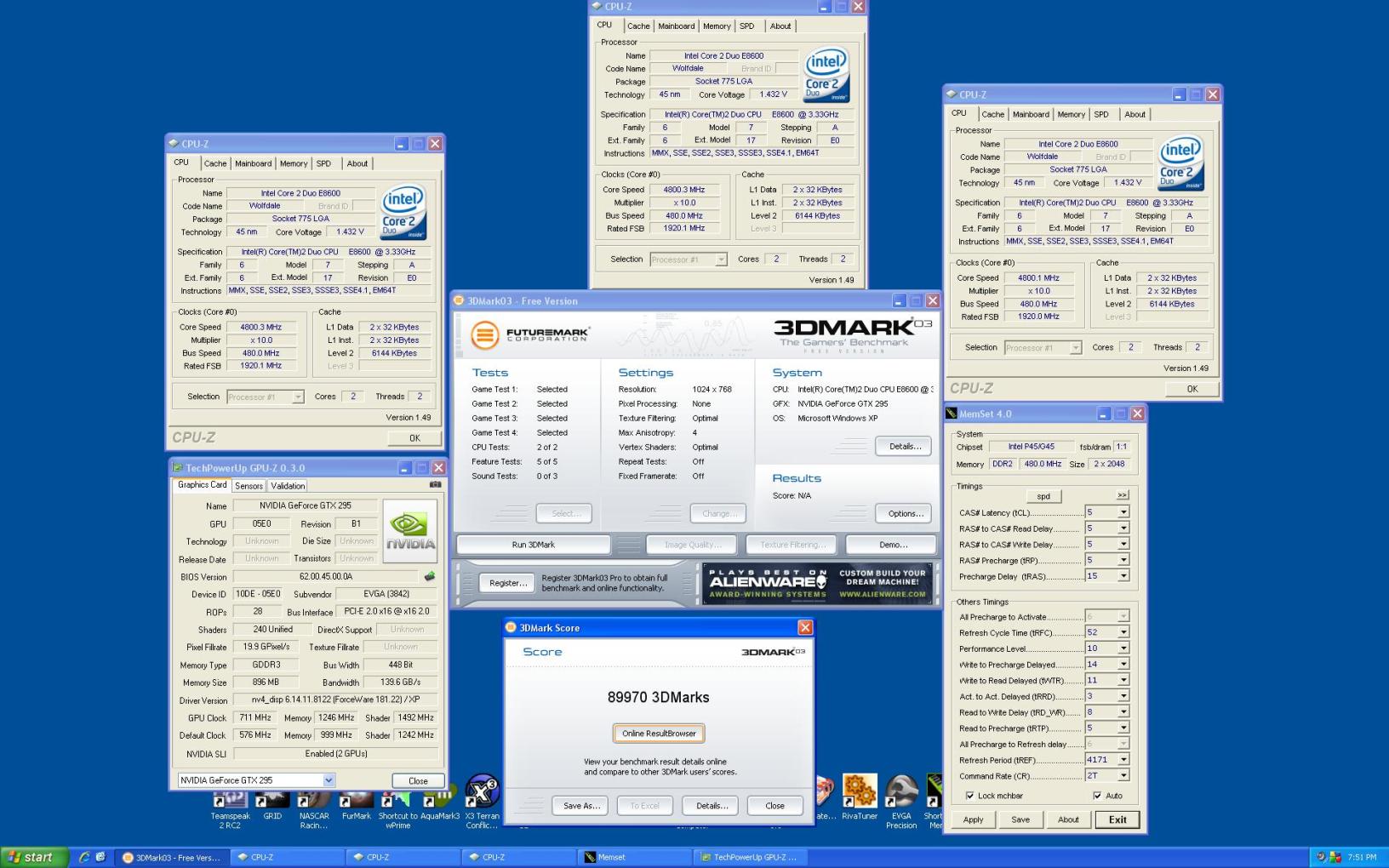Click the GPU-Z camera screenshot icon
The image size is (1389, 868).
[436, 484]
